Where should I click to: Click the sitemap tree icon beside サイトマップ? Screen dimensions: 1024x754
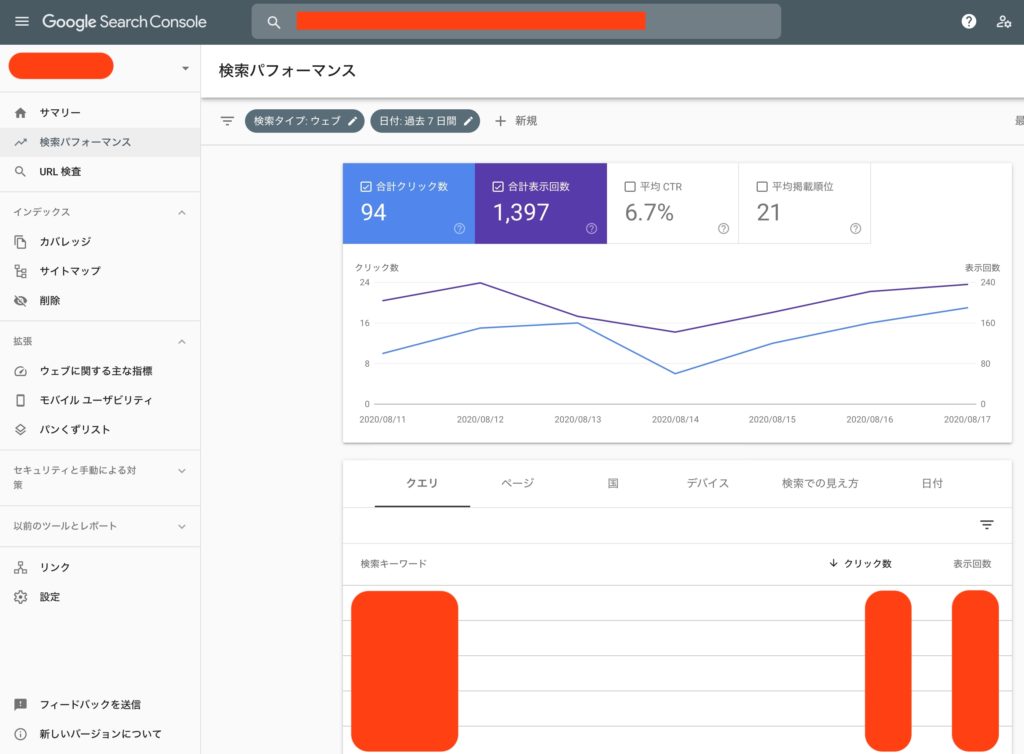[20, 272]
